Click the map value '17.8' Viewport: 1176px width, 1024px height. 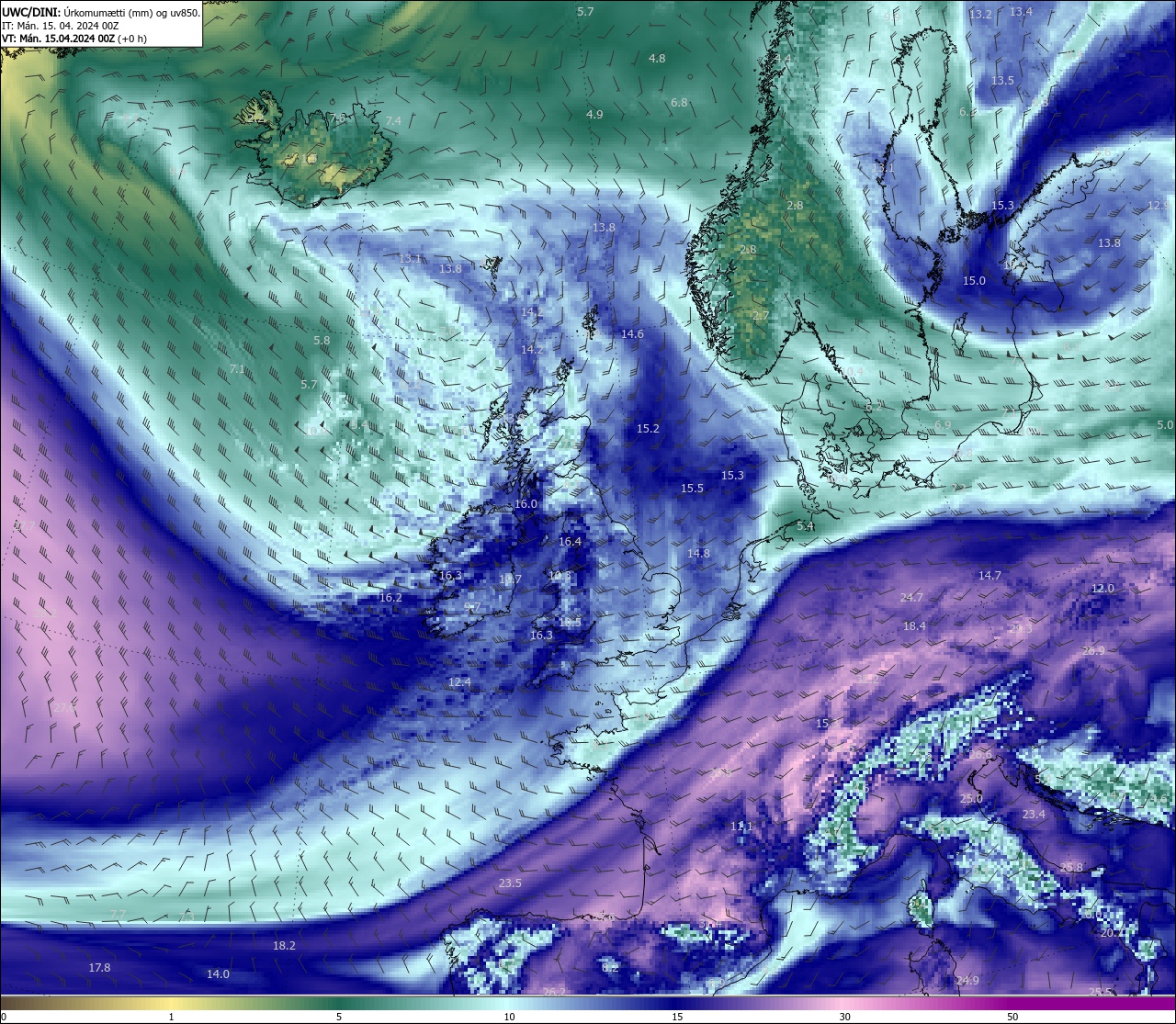tap(99, 968)
